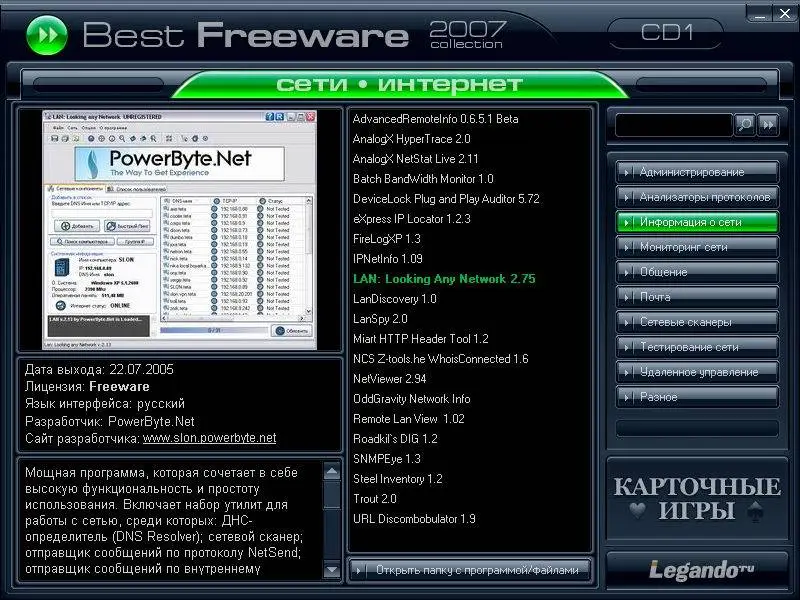The image size is (800, 600).
Task: Select the Информация о сети category
Action: (697, 222)
